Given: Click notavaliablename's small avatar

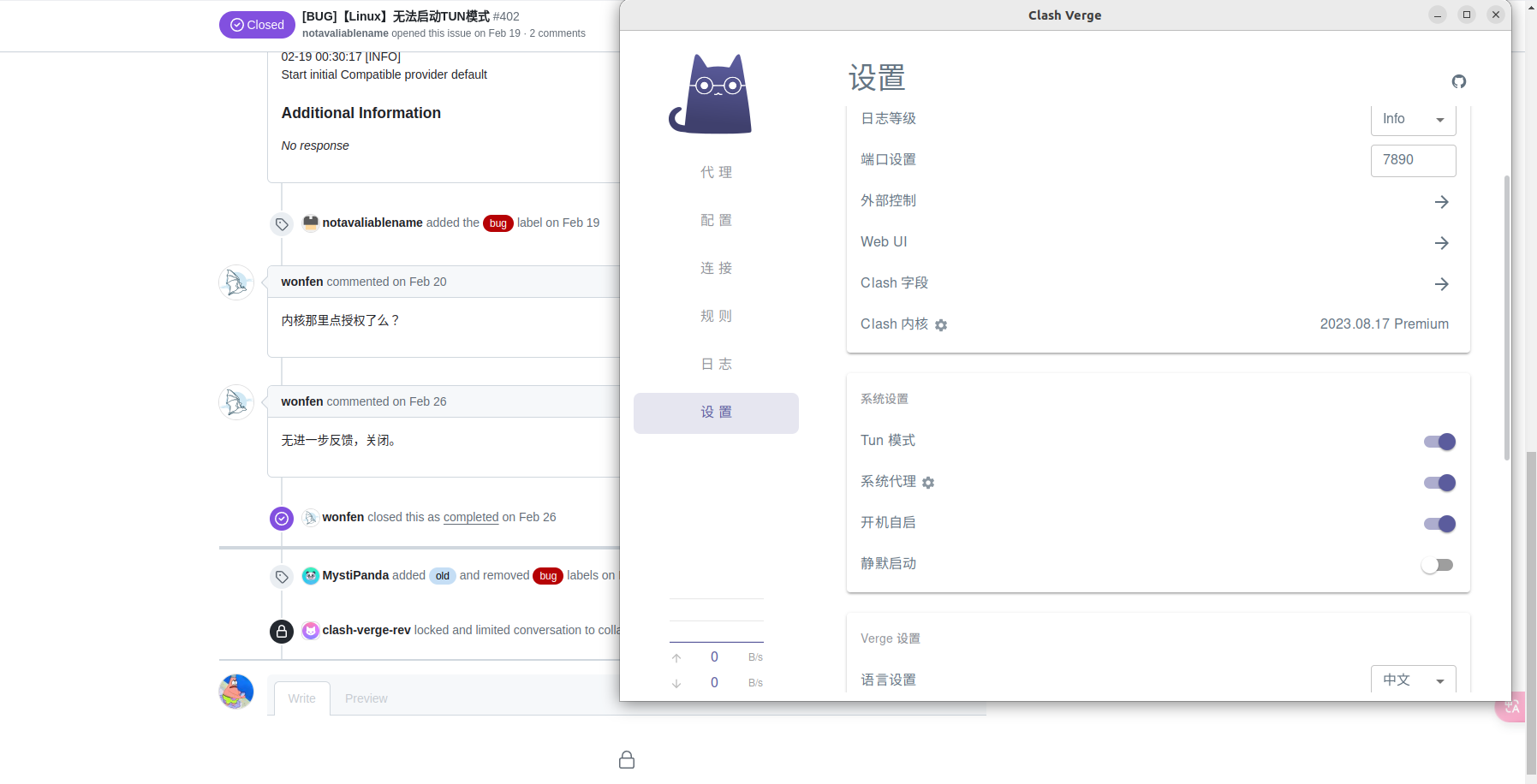Looking at the screenshot, I should [x=311, y=223].
